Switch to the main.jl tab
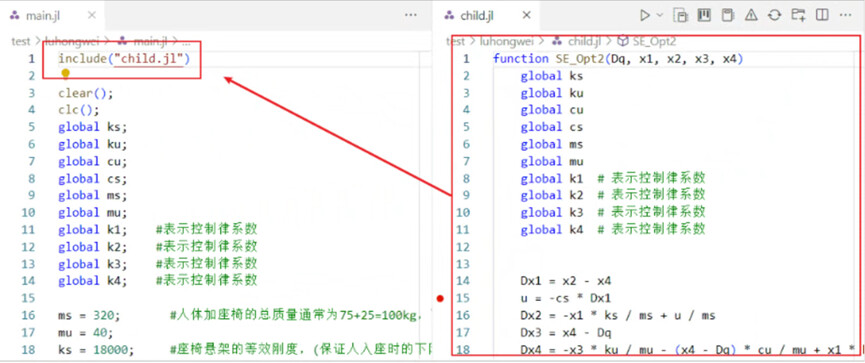Viewport: 865px width, 363px height. click(42, 15)
